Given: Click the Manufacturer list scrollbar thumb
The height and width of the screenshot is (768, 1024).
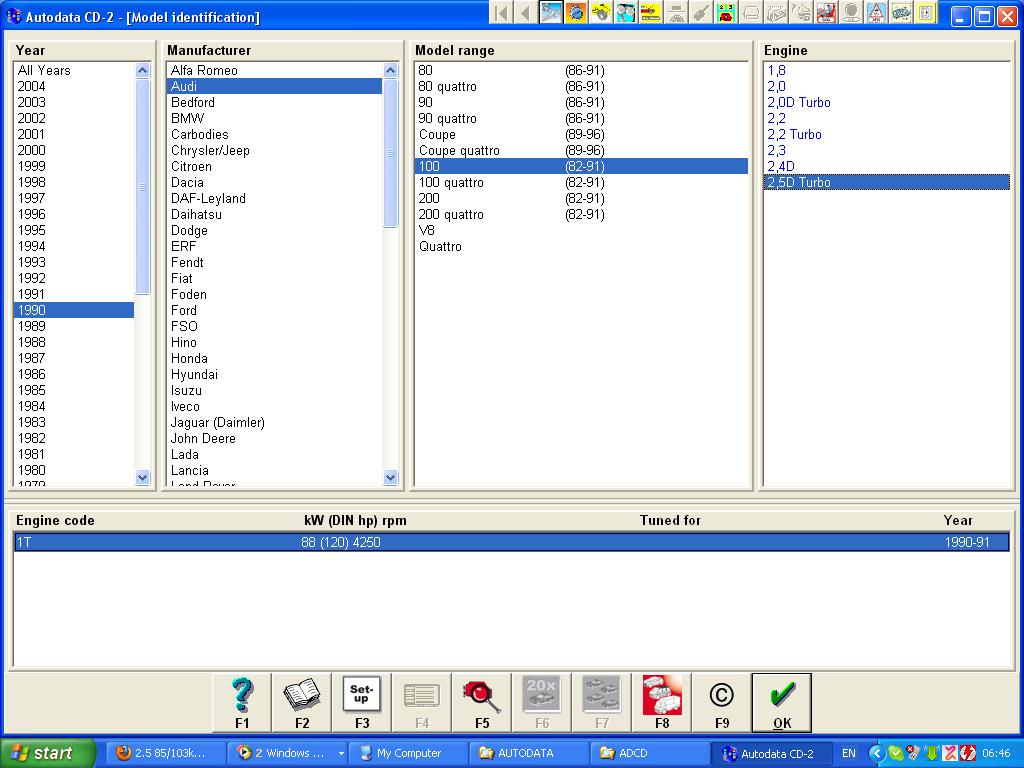Looking at the screenshot, I should point(391,153).
